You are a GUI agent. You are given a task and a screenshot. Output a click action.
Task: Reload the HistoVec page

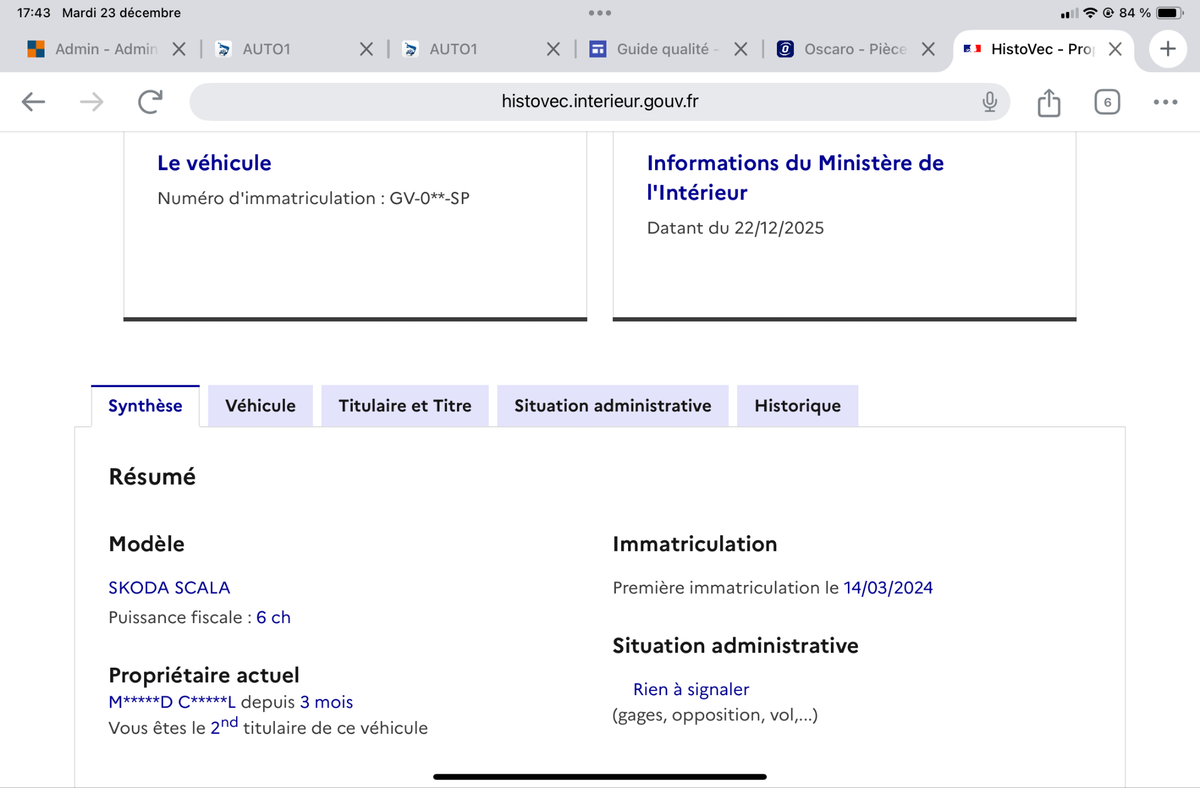tap(150, 102)
